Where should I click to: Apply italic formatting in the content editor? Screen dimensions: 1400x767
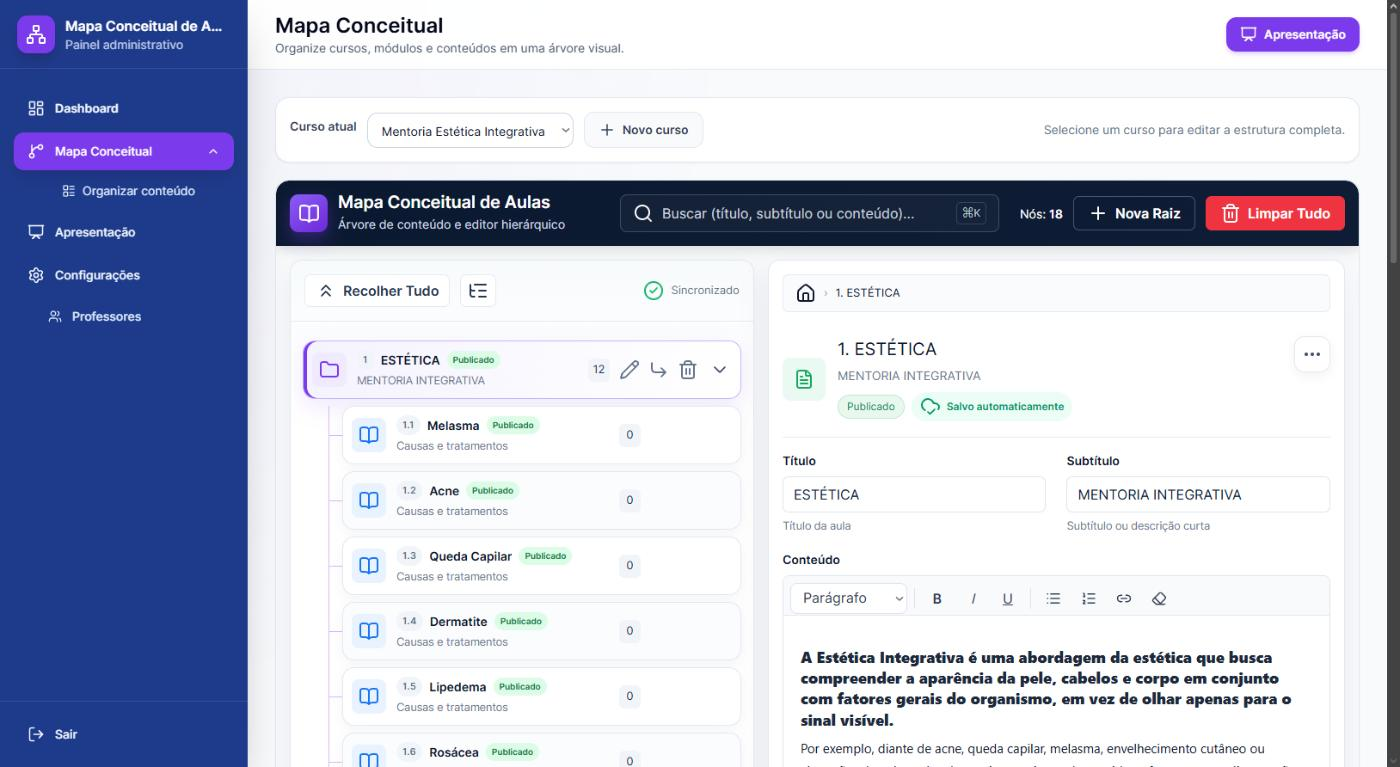(x=972, y=599)
